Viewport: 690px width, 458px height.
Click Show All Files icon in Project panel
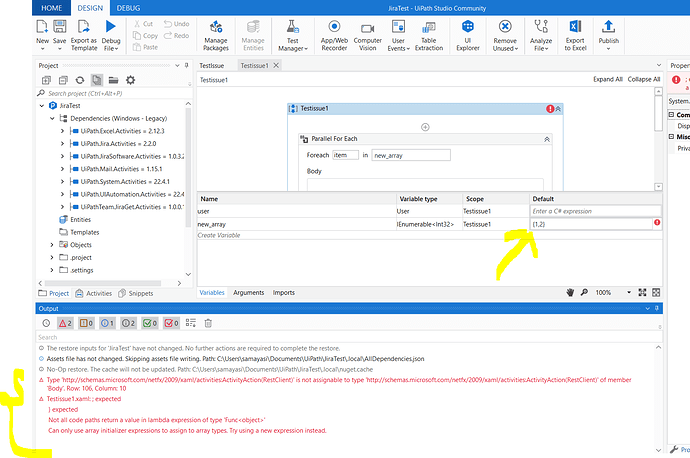click(x=97, y=80)
